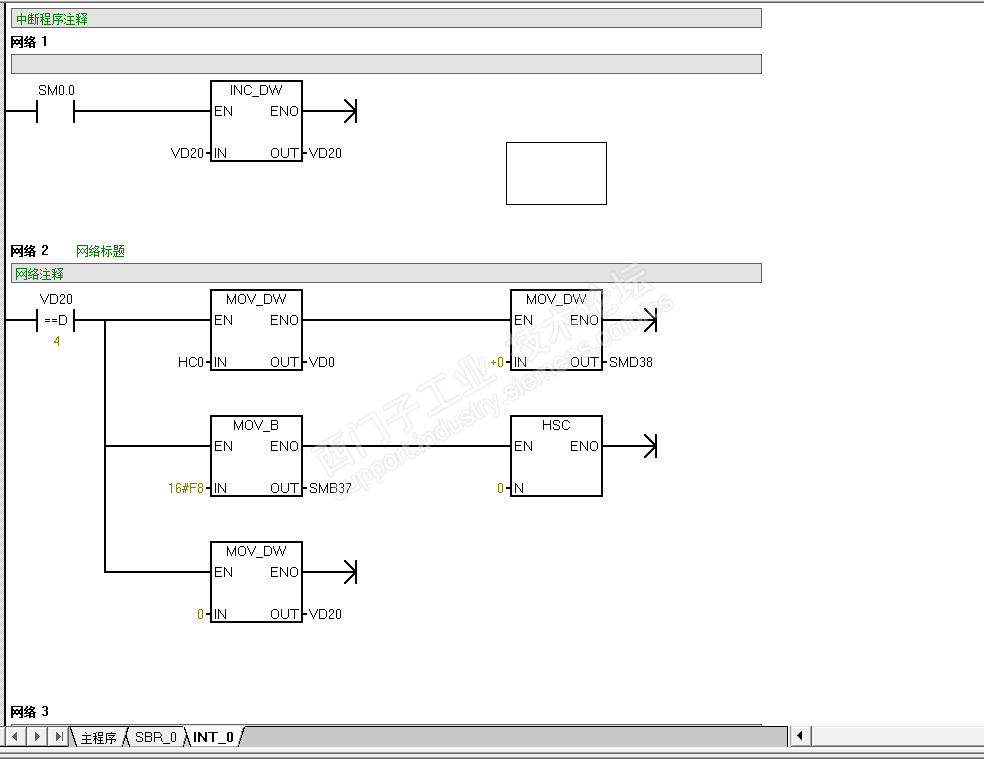The height and width of the screenshot is (761, 984).
Task: Click the 中断程序注释 comment bar
Action: [x=386, y=18]
